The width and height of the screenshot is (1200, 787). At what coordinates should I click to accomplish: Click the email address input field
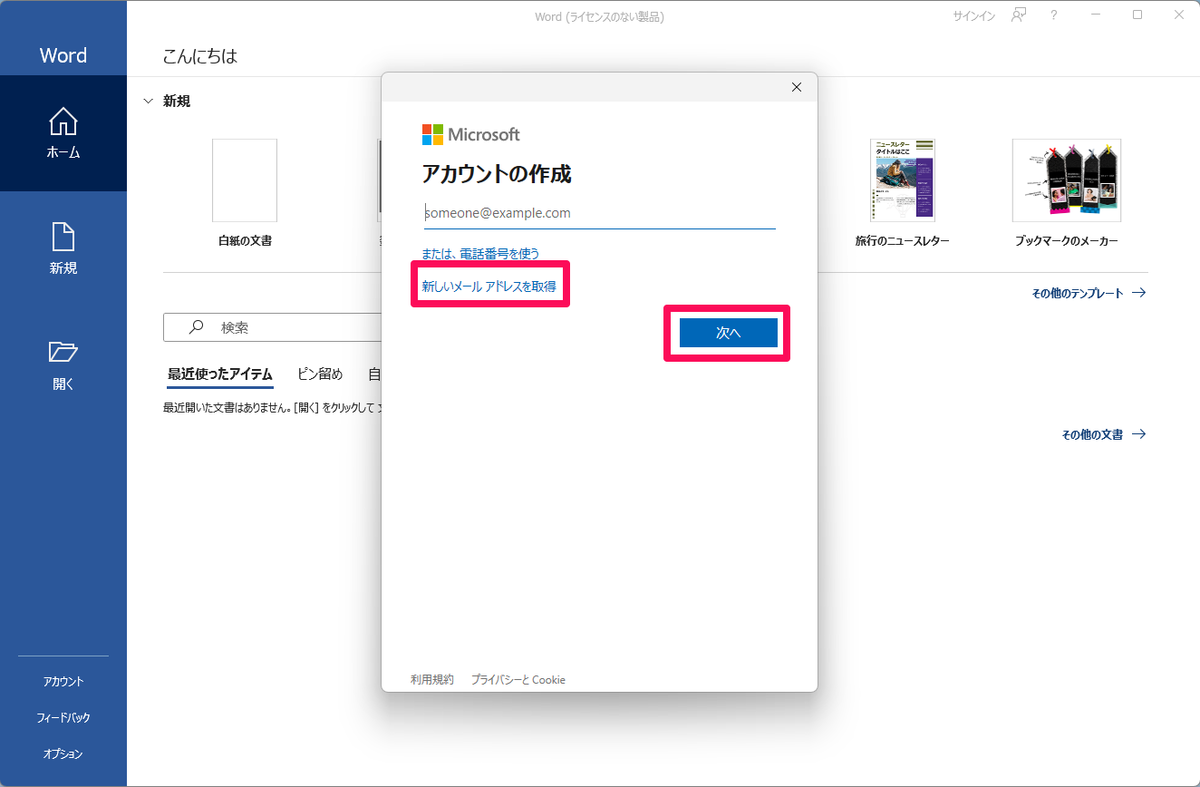(x=599, y=213)
